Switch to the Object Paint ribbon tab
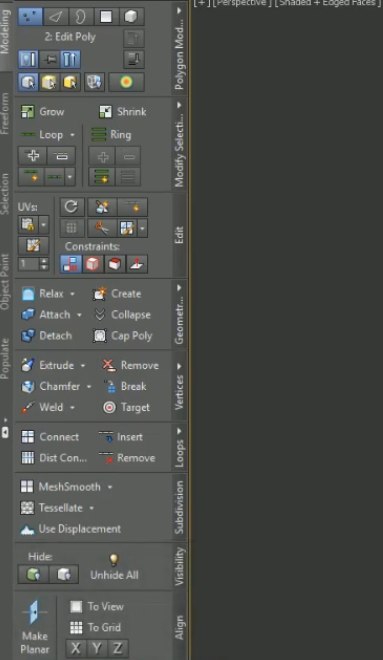This screenshot has height=660, width=383. [x=5, y=281]
